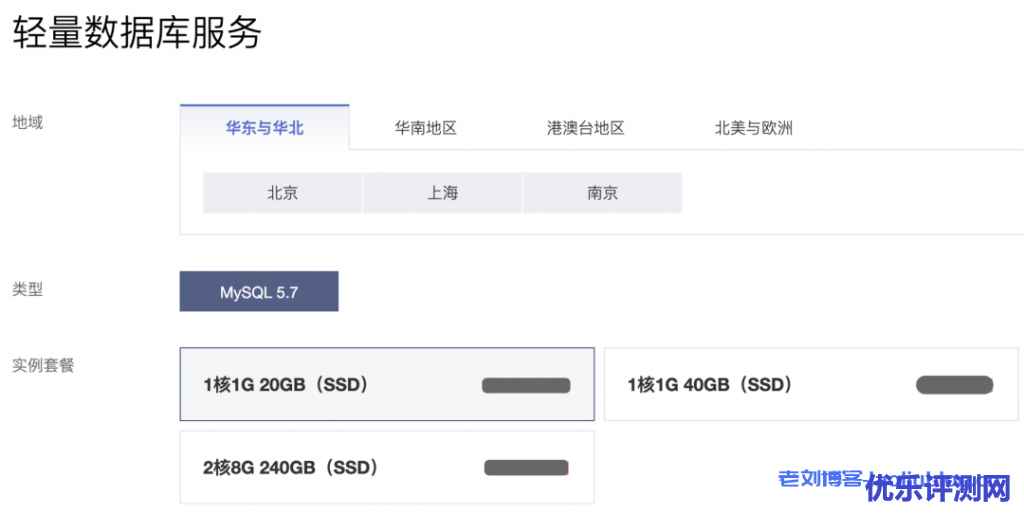The width and height of the screenshot is (1024, 515).
Task: Click the 类型 field label
Action: (x=27, y=290)
